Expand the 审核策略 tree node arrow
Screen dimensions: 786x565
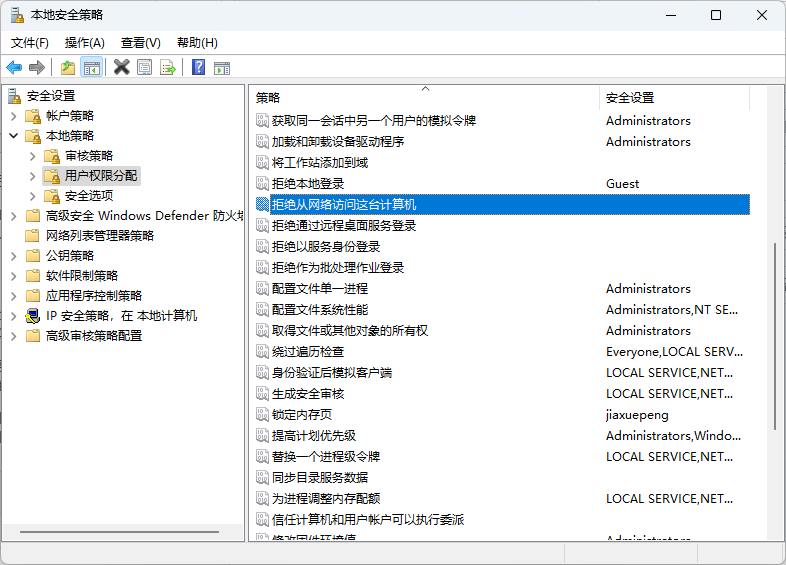[33, 156]
